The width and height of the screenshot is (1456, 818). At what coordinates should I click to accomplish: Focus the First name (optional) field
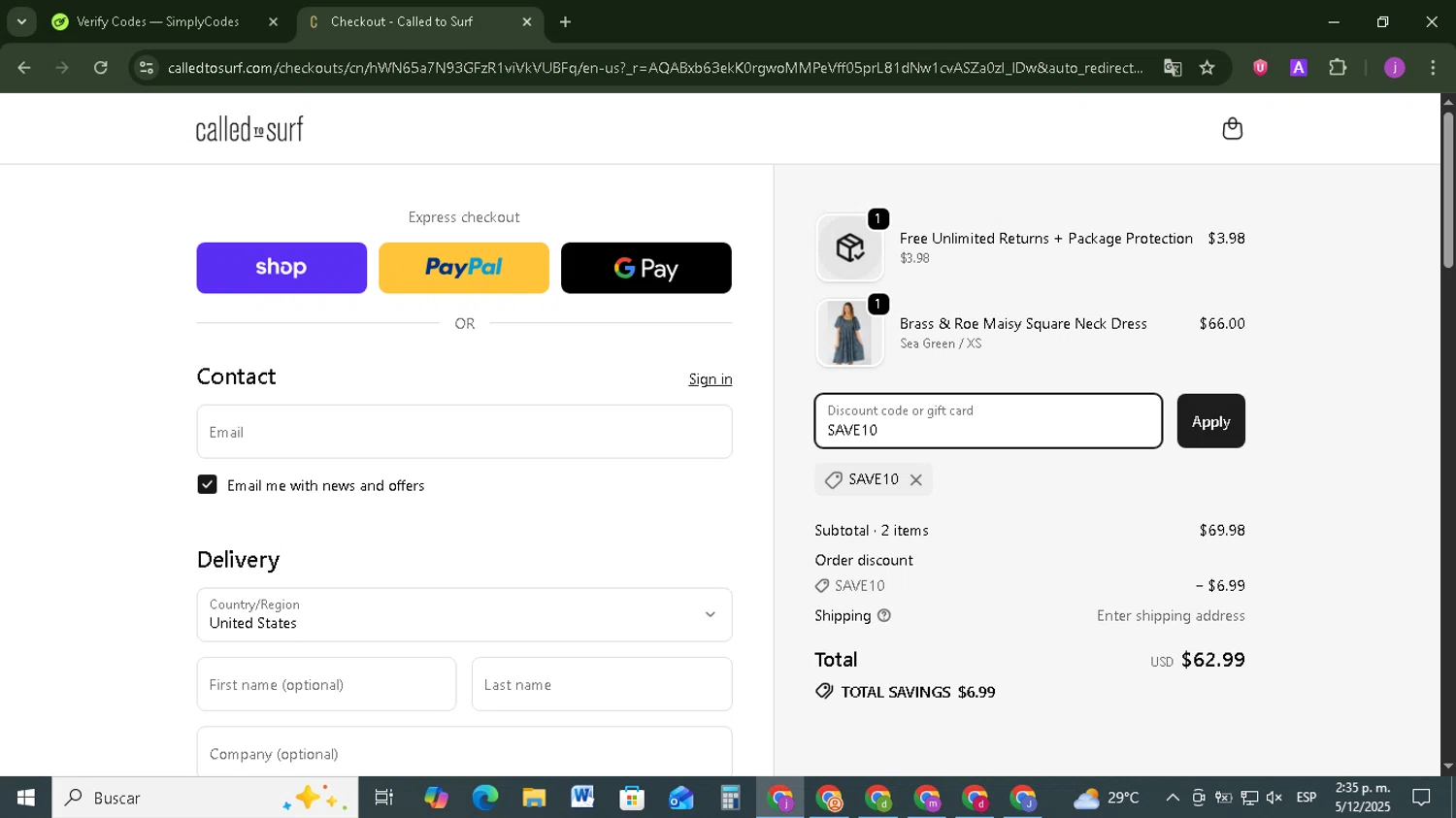pos(326,684)
